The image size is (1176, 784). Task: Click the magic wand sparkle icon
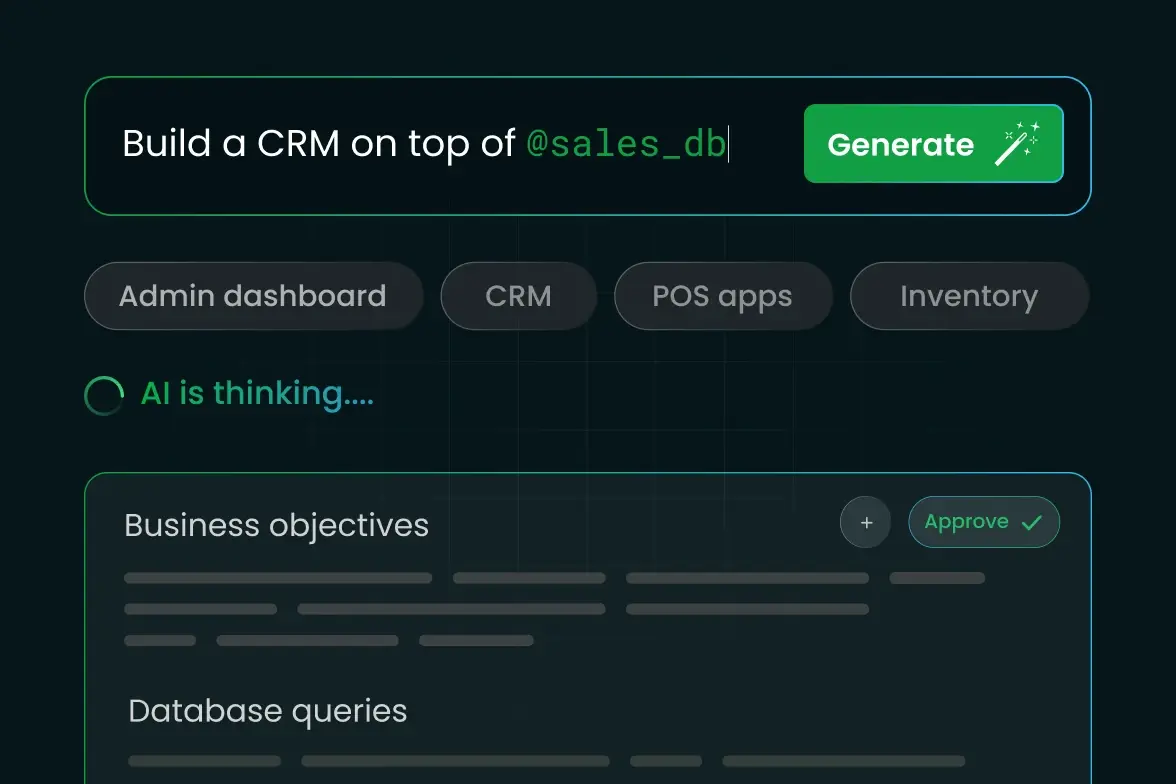1018,144
